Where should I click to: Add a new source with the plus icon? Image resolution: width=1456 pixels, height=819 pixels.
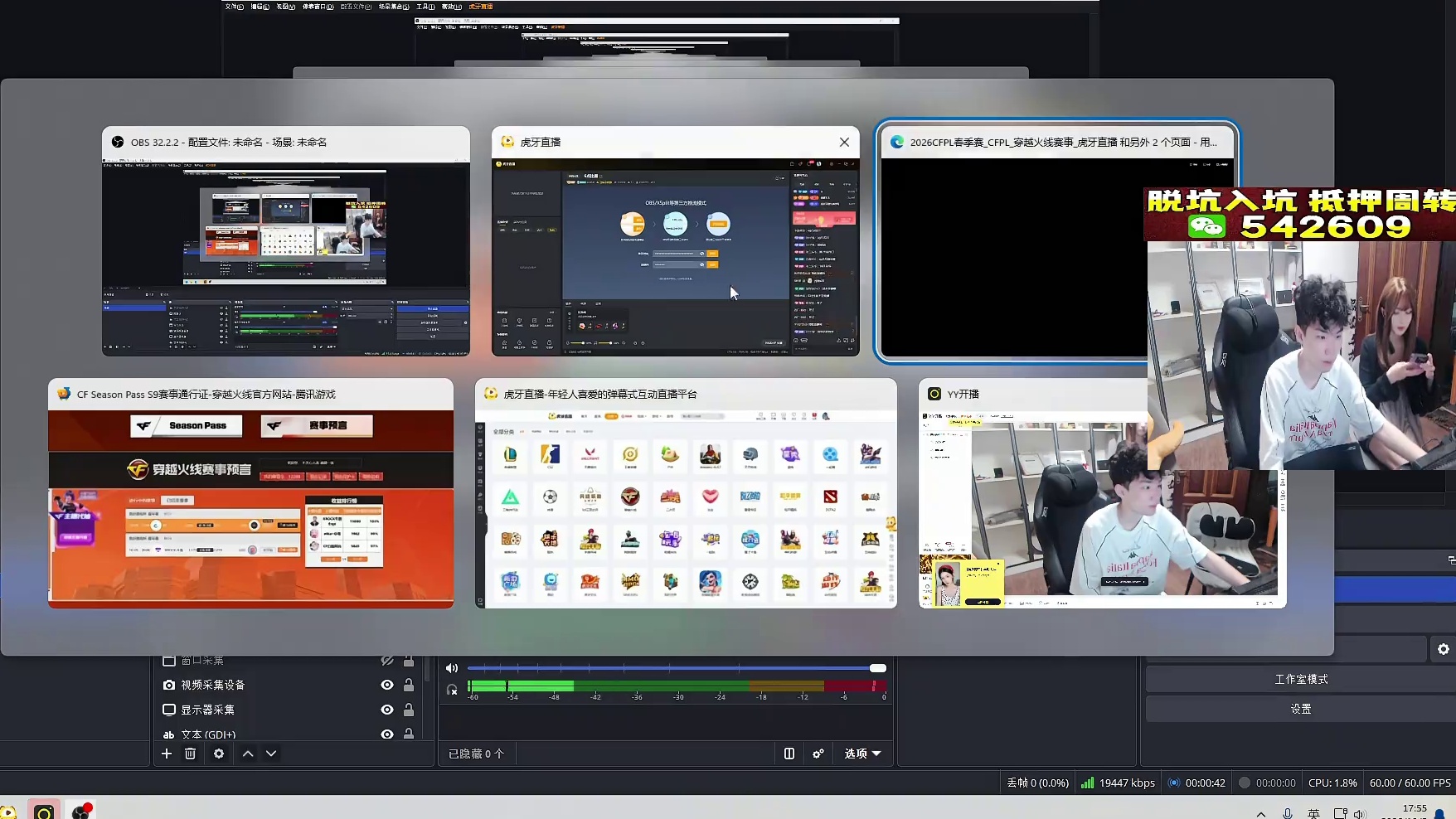tap(167, 754)
